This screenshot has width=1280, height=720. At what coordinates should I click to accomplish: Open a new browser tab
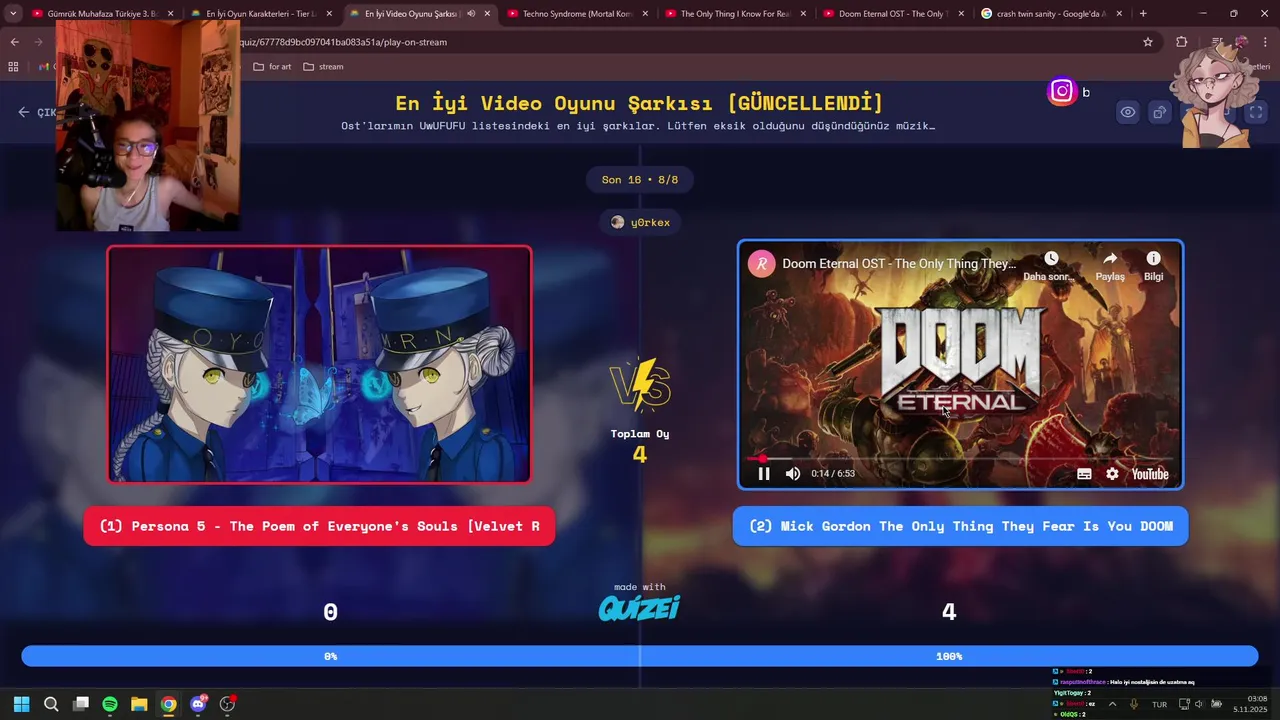click(1143, 14)
